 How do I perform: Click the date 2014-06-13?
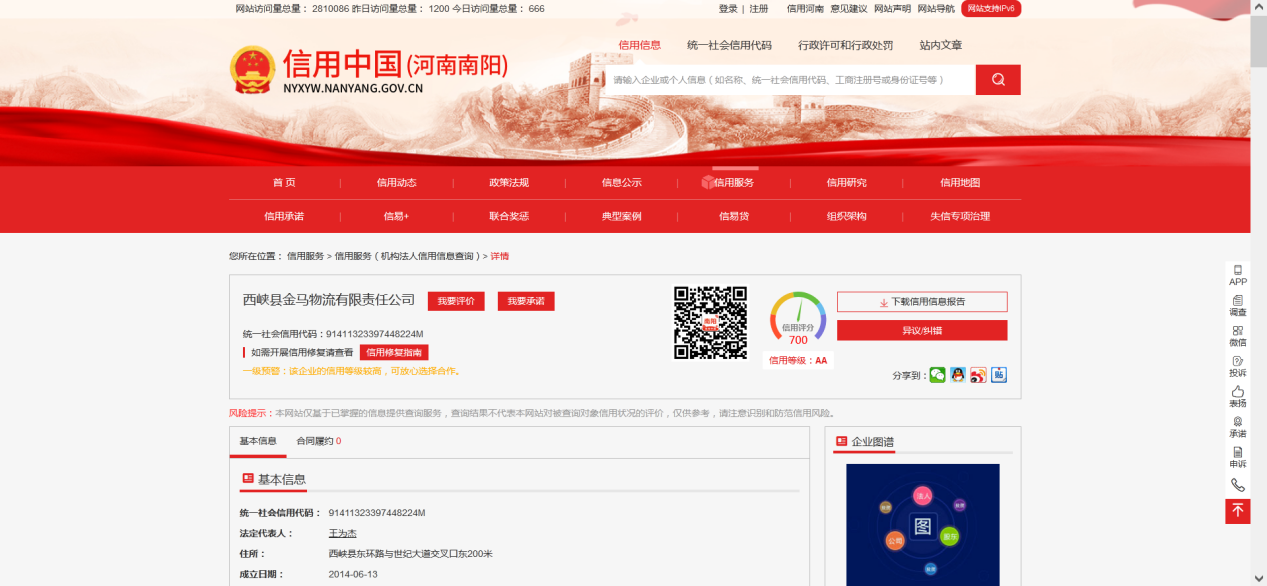[353, 574]
